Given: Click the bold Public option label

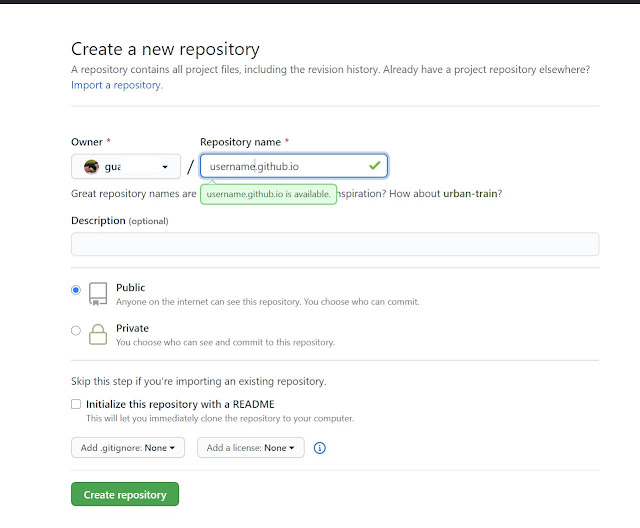Looking at the screenshot, I should pyautogui.click(x=131, y=287).
